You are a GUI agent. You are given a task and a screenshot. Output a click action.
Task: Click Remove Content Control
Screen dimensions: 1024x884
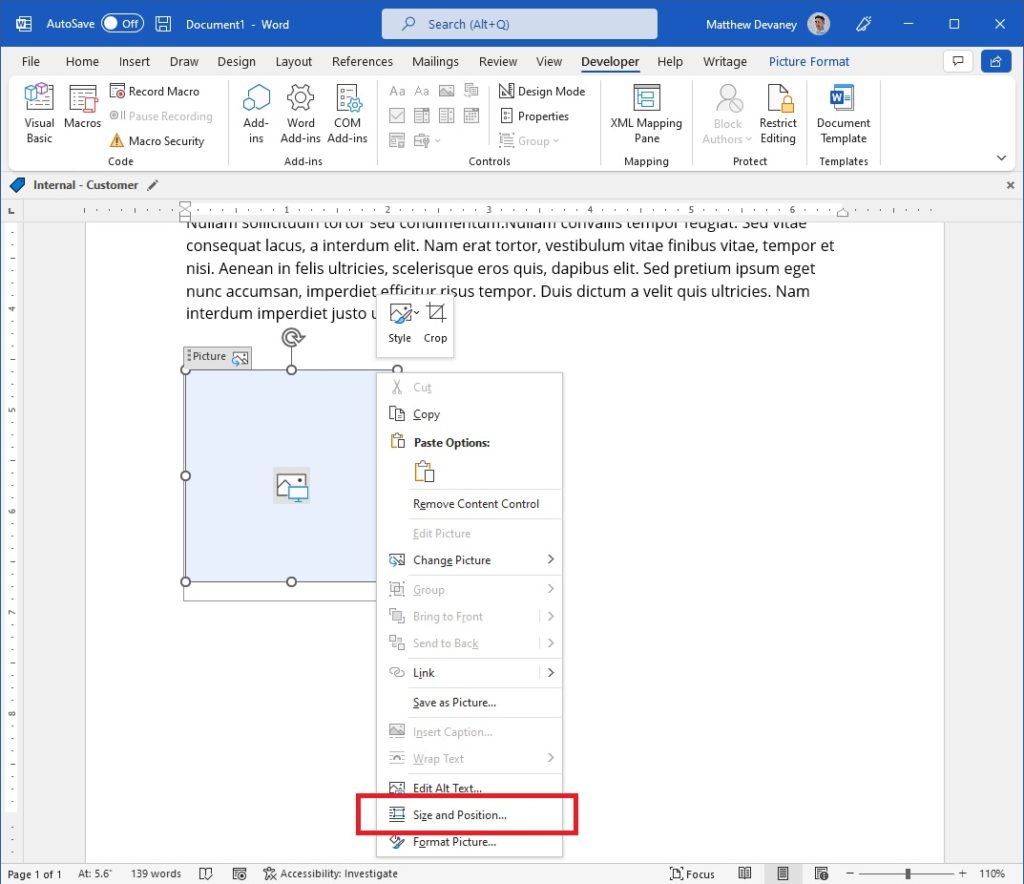[x=476, y=504]
